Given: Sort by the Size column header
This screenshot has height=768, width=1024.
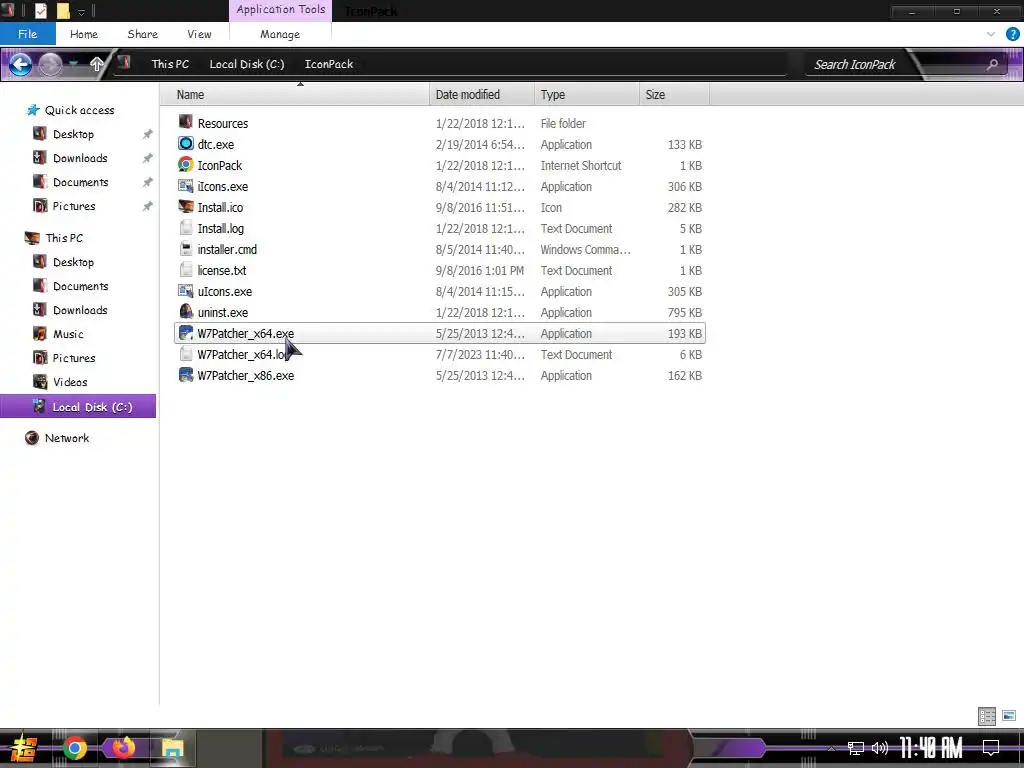Looking at the screenshot, I should (674, 95).
